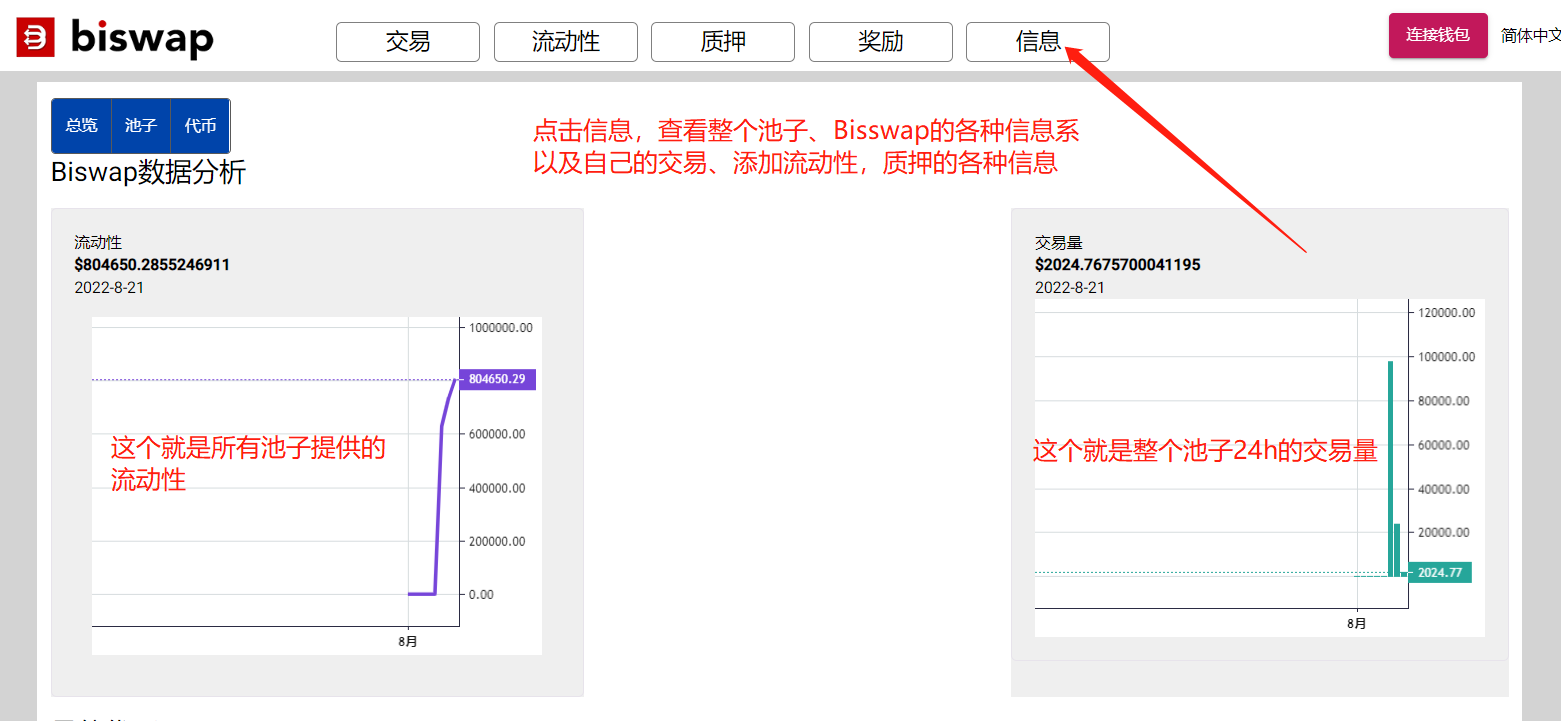The height and width of the screenshot is (721, 1561).
Task: Click the 2022-8-21 date under 交易量
Action: coord(1070,287)
